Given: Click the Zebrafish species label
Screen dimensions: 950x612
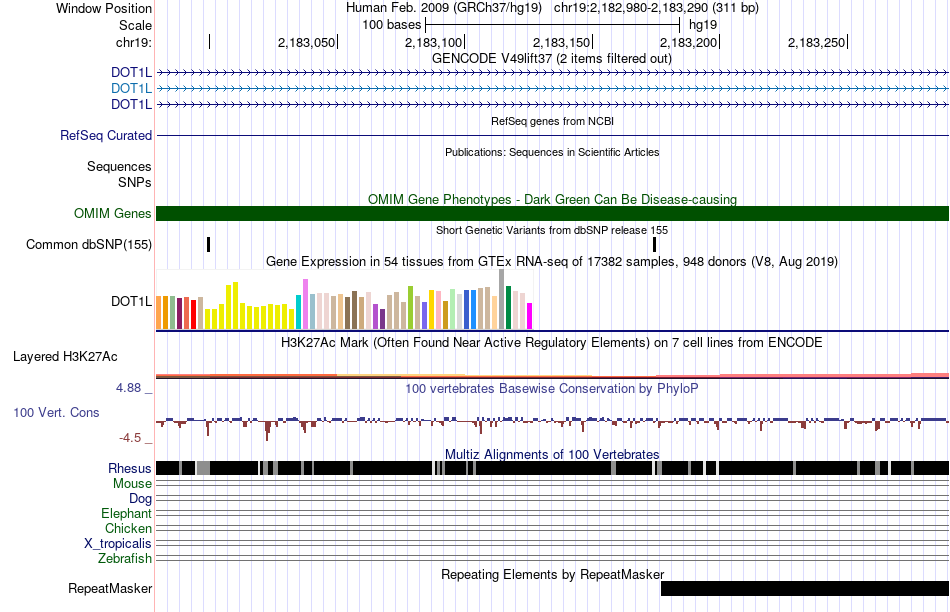Looking at the screenshot, I should (x=125, y=559).
